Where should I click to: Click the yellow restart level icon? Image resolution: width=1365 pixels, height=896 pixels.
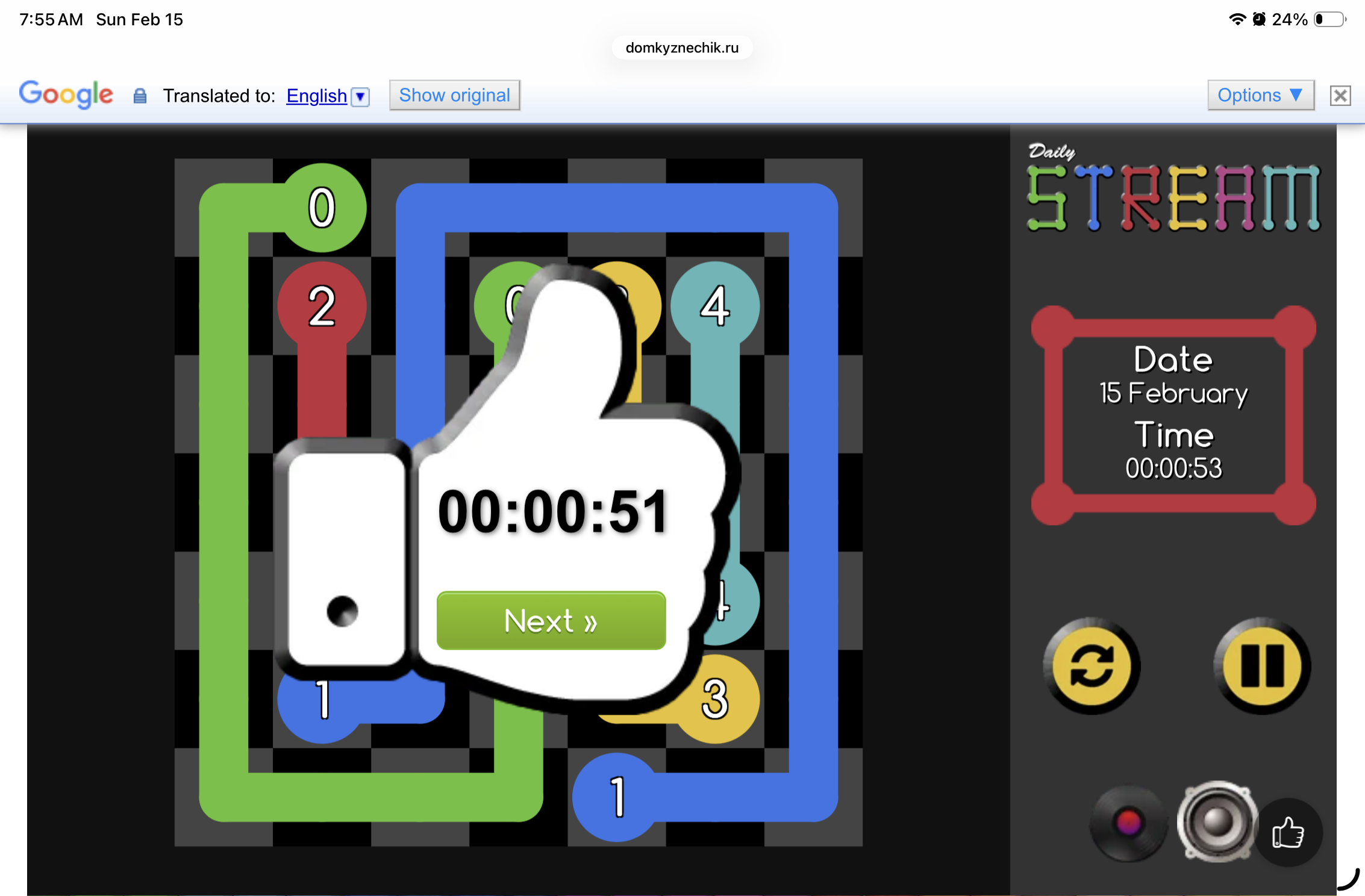pyautogui.click(x=1091, y=665)
